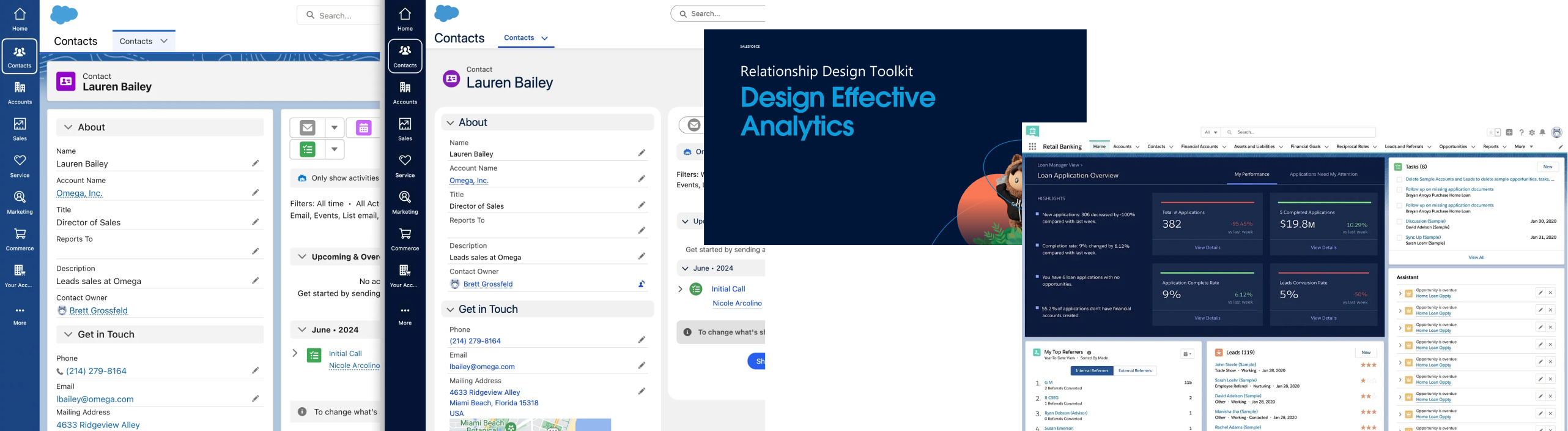
Task: Open setup gear in Retail Banking
Action: point(1532,132)
